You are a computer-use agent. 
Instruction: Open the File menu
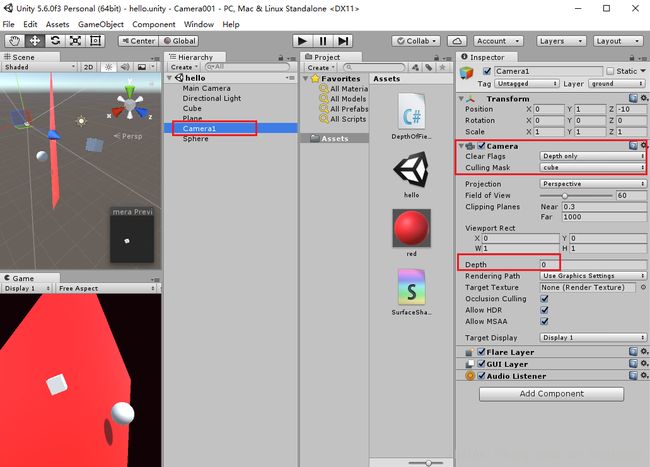8,24
